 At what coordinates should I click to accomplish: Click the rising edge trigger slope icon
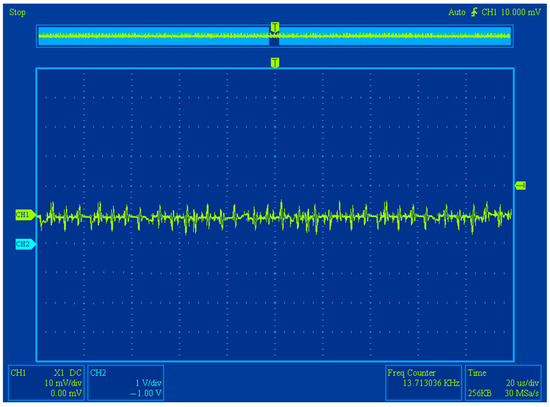474,12
